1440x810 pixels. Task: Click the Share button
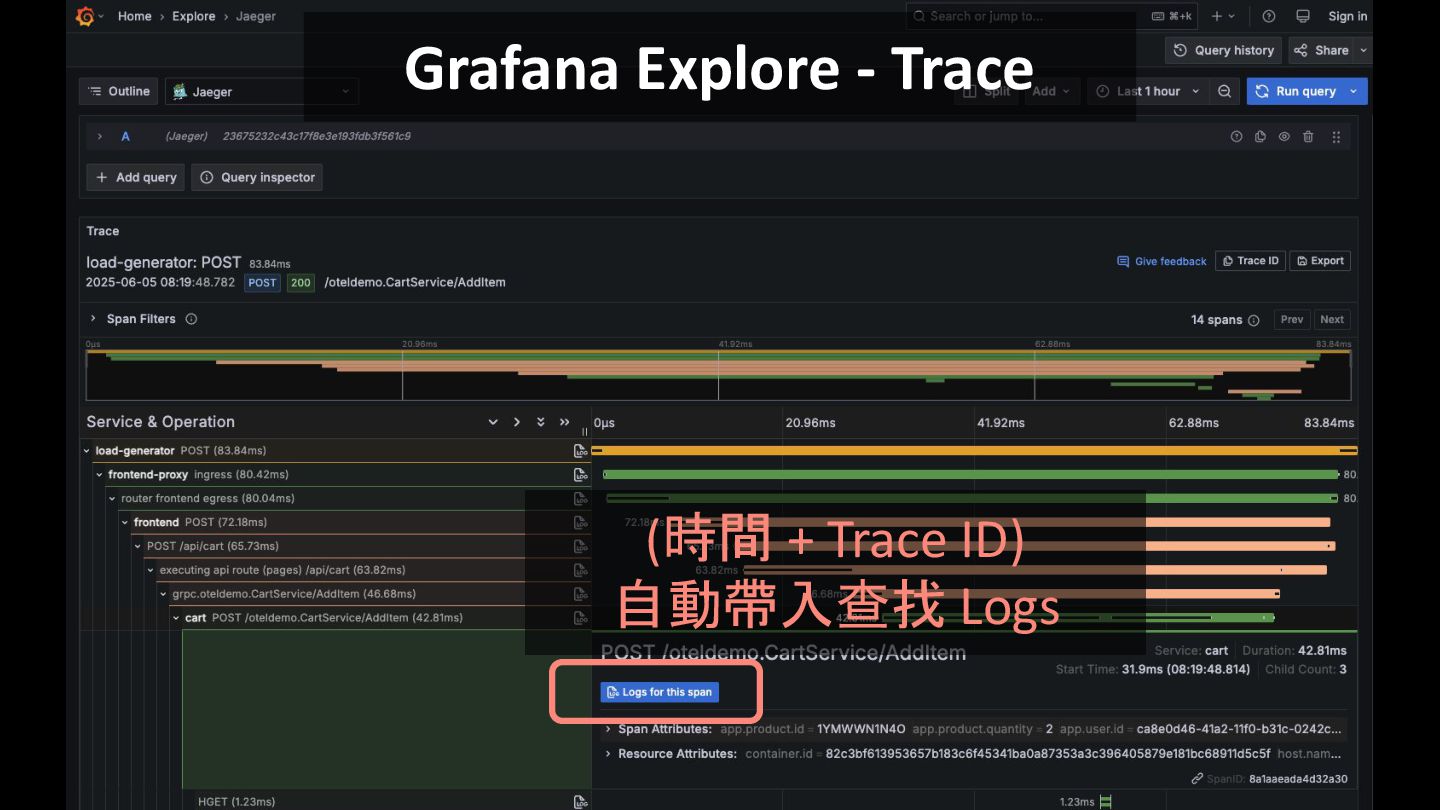1321,50
